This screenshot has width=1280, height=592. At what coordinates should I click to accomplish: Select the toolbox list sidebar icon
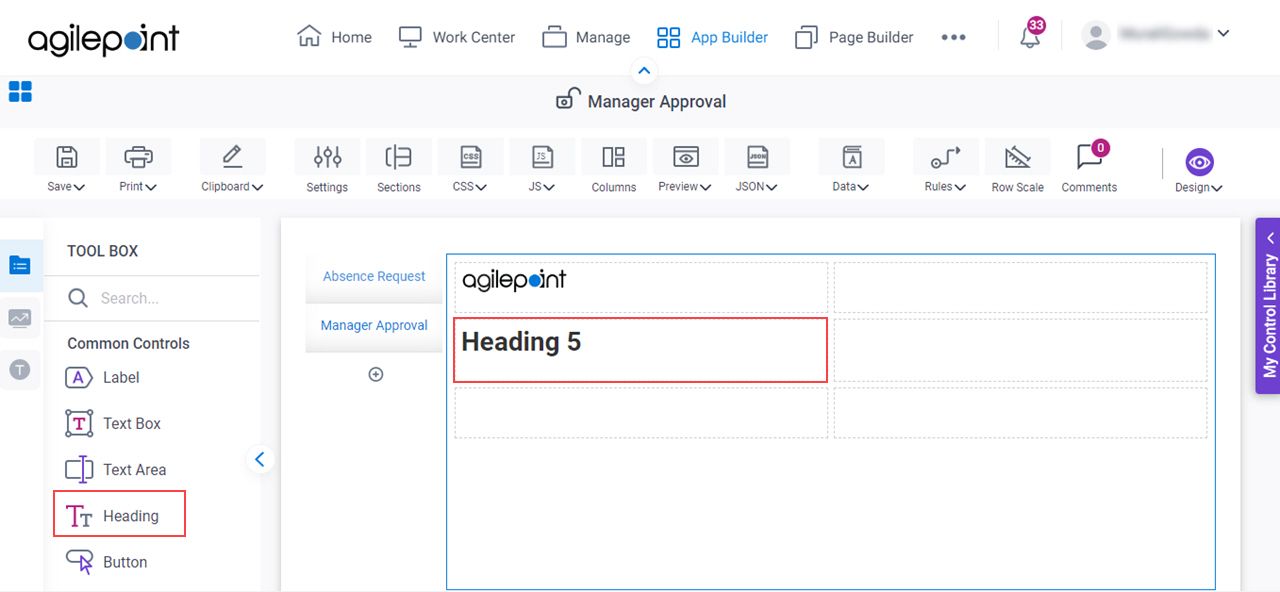coord(20,265)
